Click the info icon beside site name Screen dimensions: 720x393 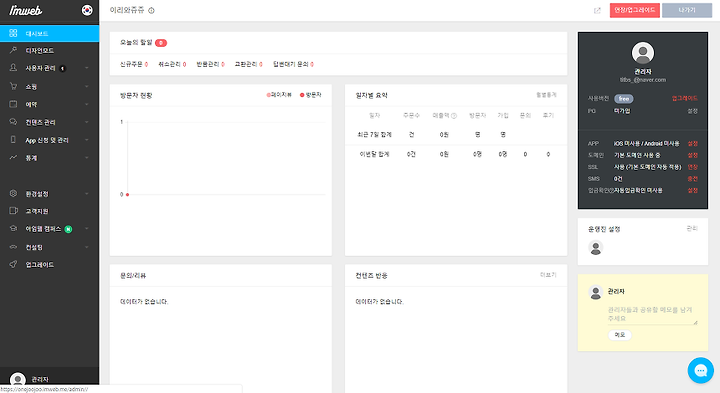coord(152,11)
